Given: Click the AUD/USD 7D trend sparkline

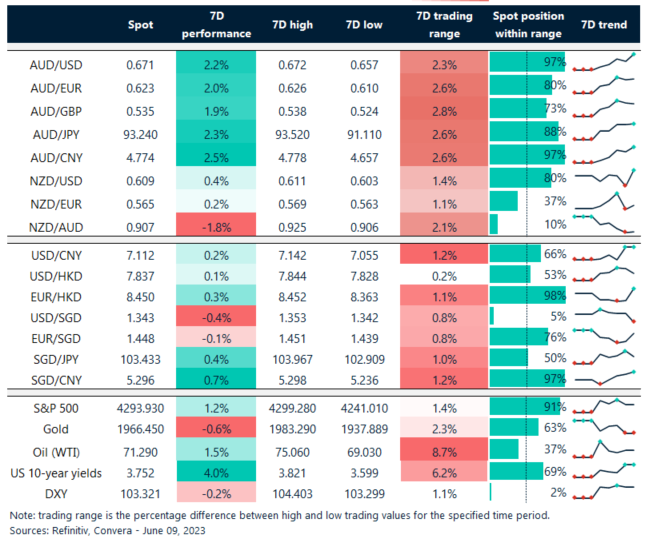Looking at the screenshot, I should click(x=606, y=63).
